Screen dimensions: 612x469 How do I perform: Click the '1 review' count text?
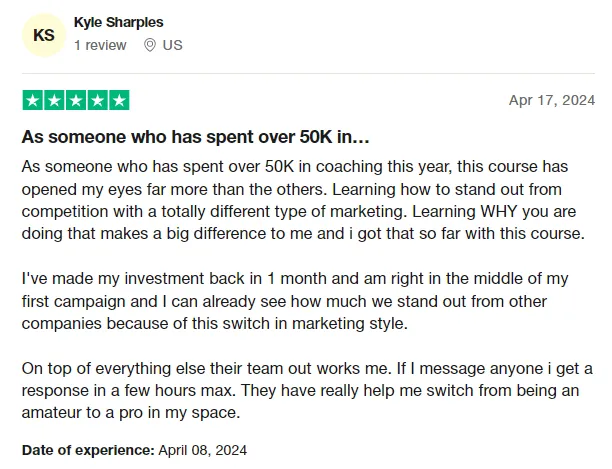pyautogui.click(x=100, y=45)
